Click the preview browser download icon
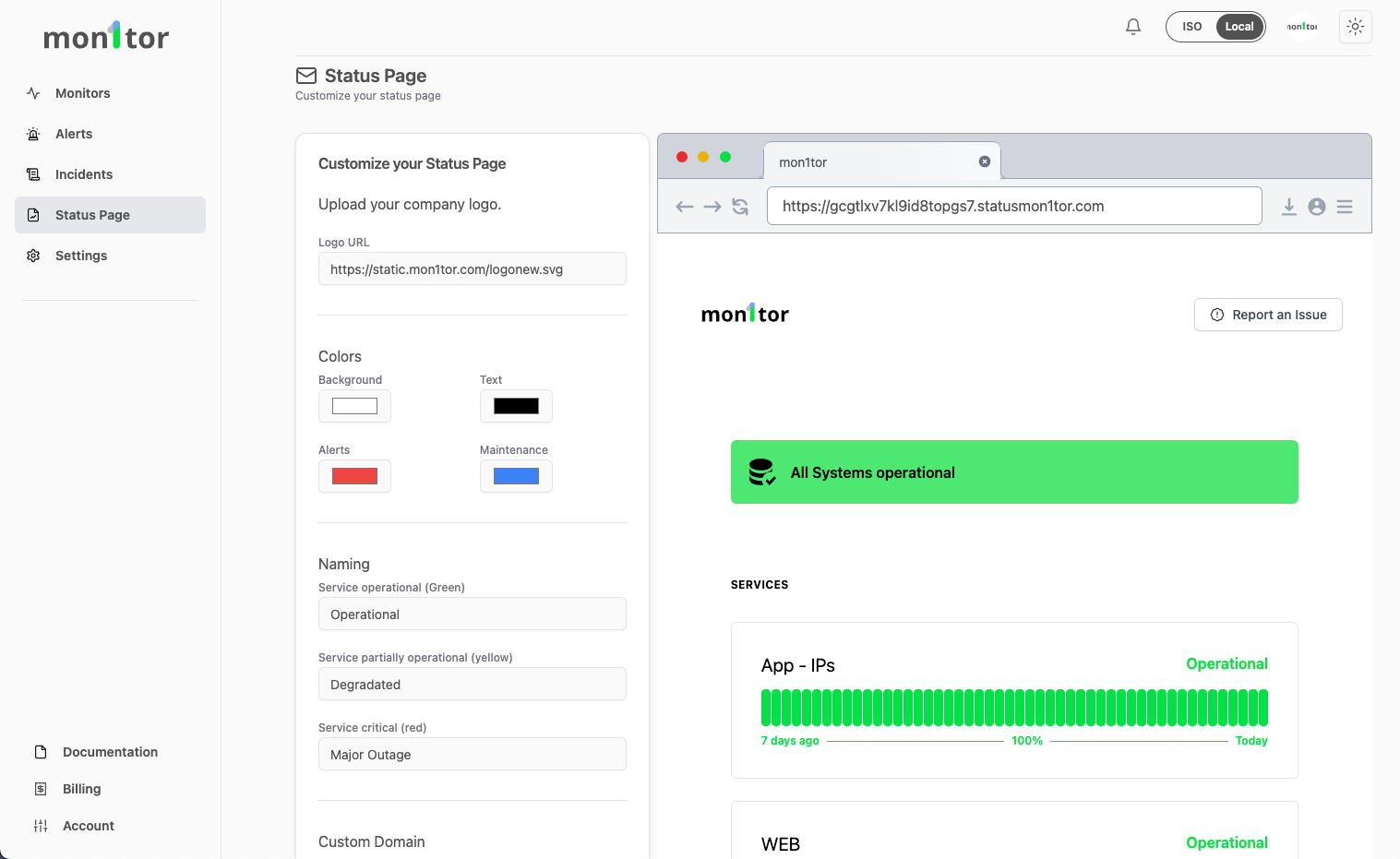Image resolution: width=1400 pixels, height=859 pixels. coord(1289,207)
